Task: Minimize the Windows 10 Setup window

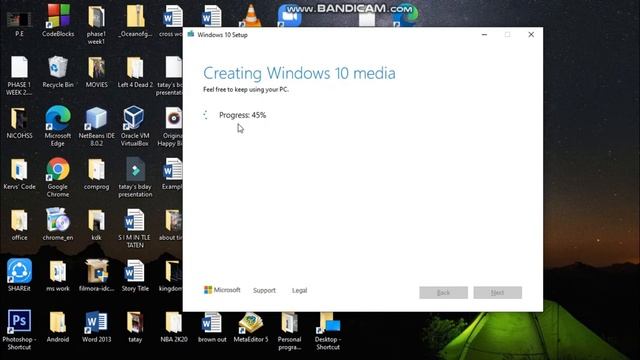Action: click(484, 35)
